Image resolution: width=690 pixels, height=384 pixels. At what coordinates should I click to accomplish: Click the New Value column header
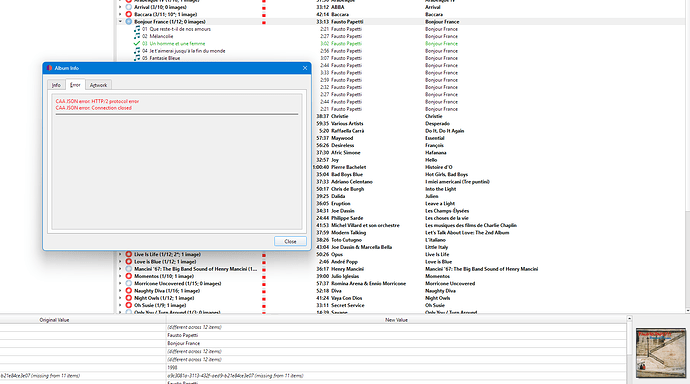pyautogui.click(x=396, y=320)
